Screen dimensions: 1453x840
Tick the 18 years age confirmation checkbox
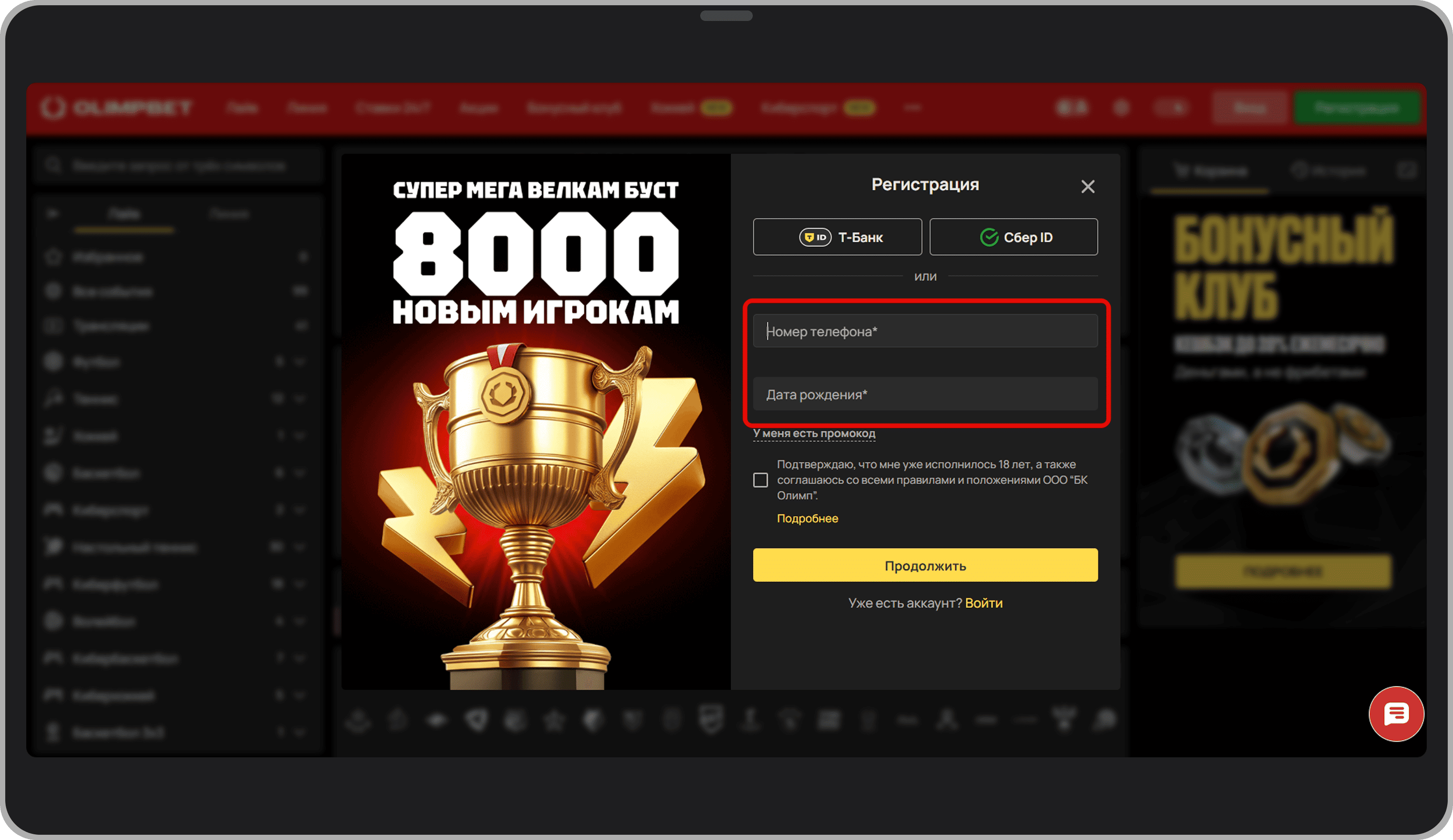coord(761,479)
